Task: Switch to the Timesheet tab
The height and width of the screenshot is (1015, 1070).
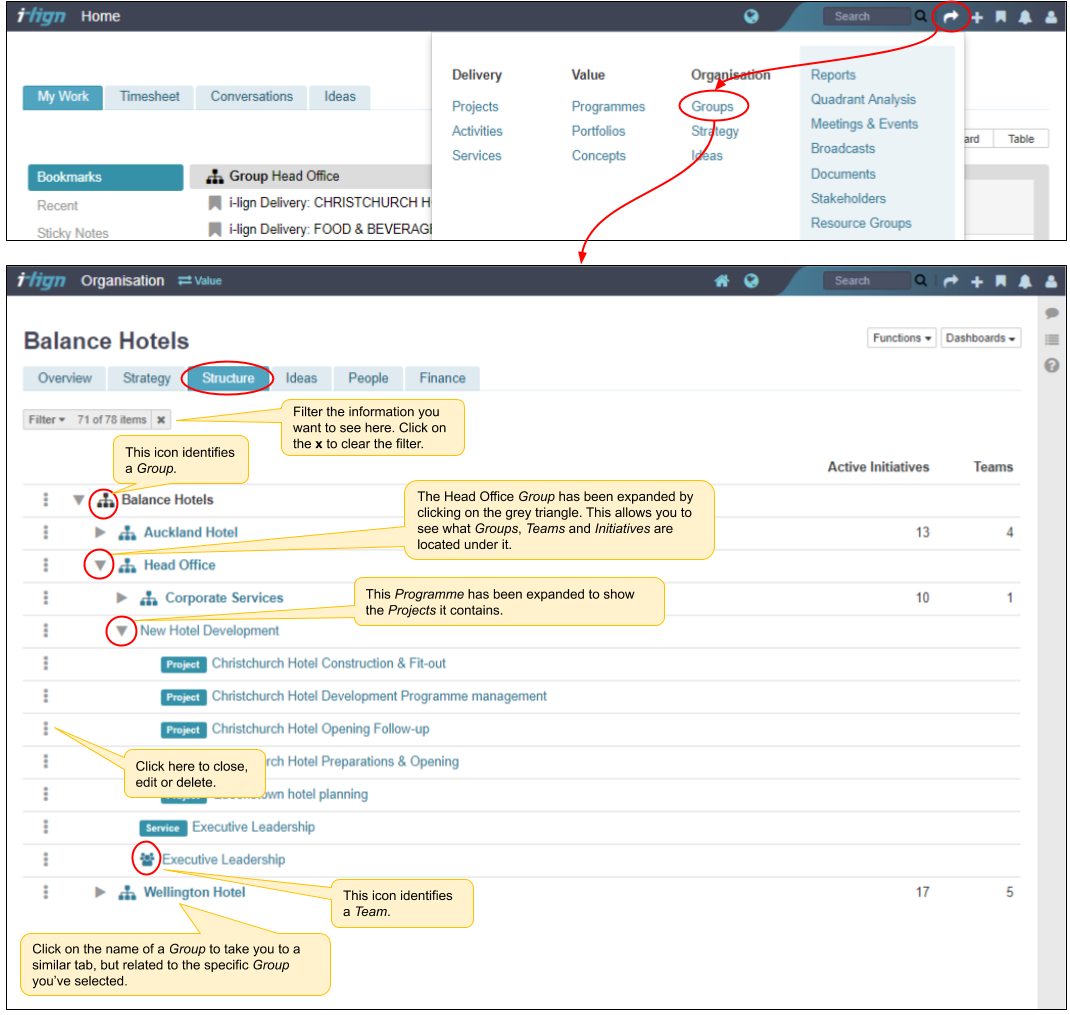Action: (x=149, y=97)
